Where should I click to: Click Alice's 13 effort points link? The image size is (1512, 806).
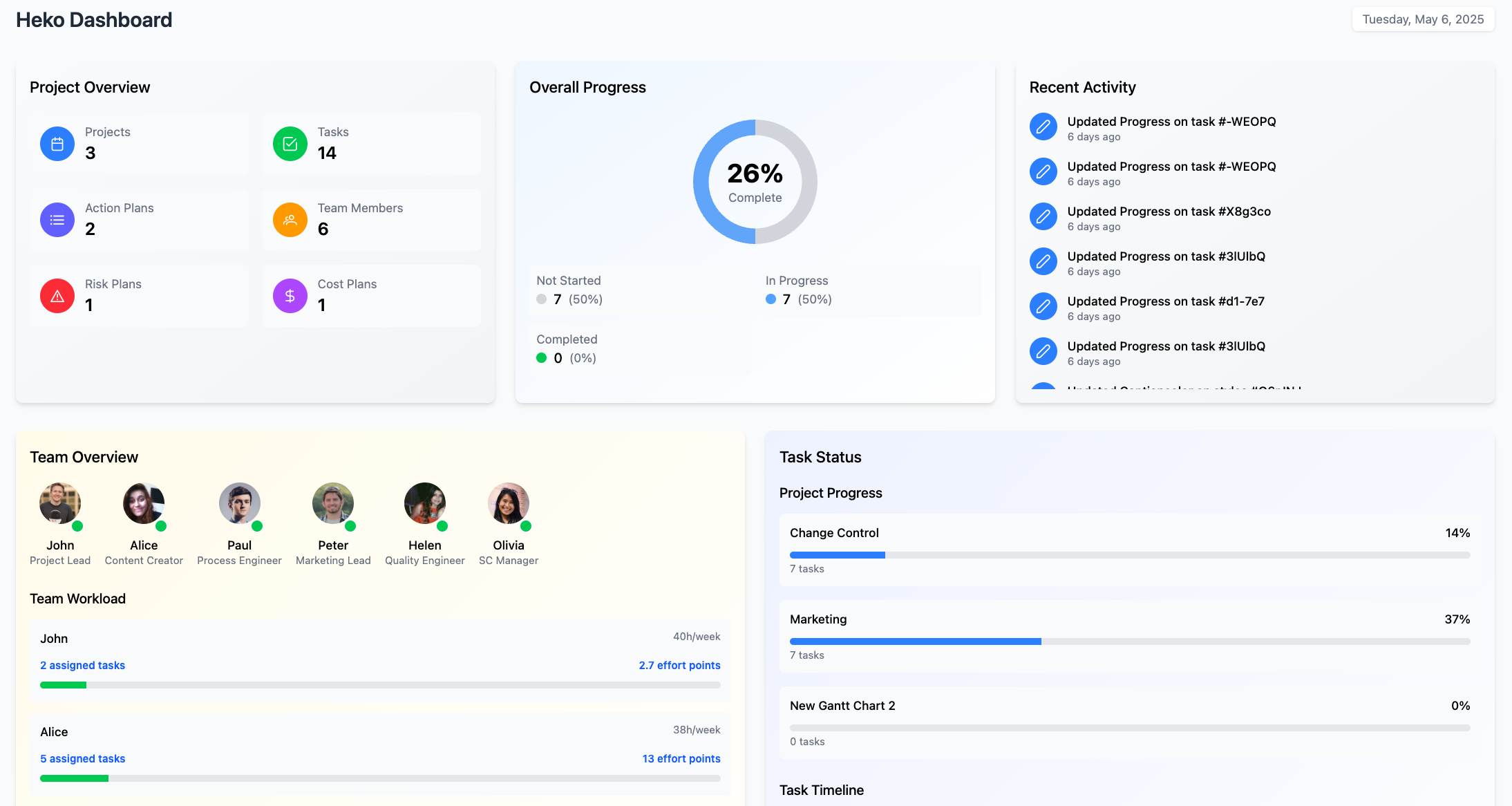pos(681,758)
